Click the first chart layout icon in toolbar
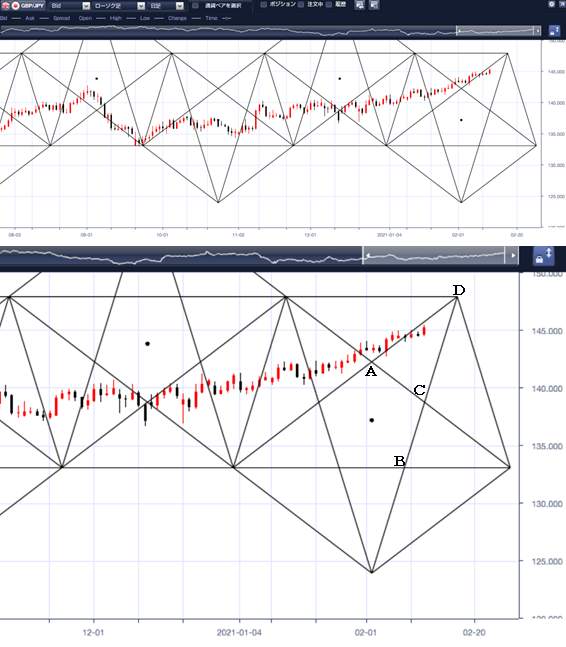Viewport: 566px width, 647px height. (360, 5)
